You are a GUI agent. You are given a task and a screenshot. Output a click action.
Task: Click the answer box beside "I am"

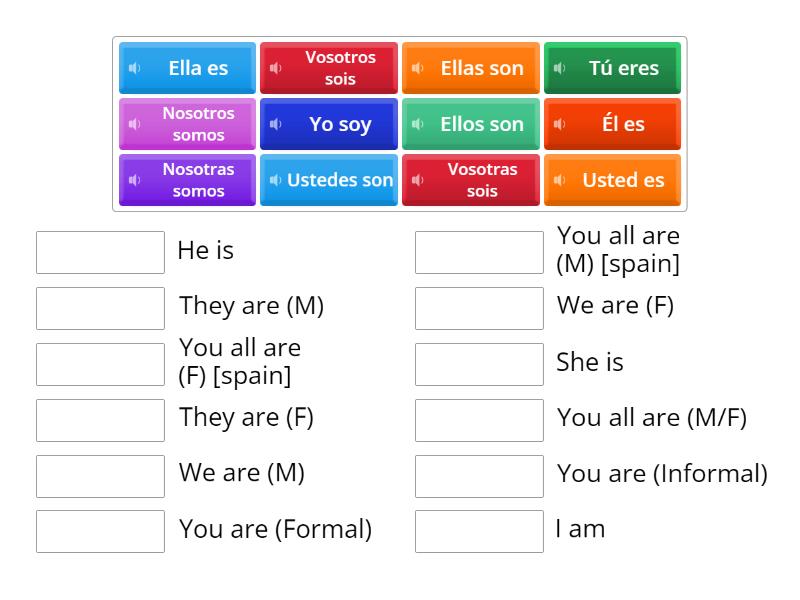click(x=479, y=530)
